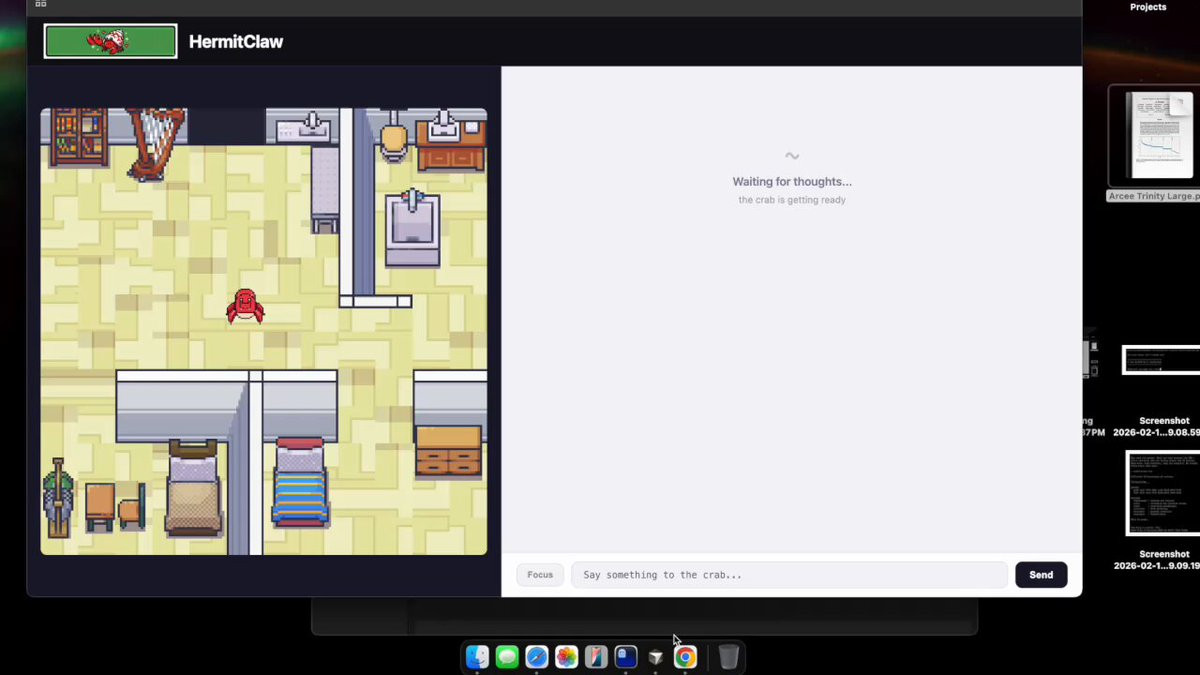The height and width of the screenshot is (675, 1200).
Task: Open Messages from the dock
Action: (507, 657)
